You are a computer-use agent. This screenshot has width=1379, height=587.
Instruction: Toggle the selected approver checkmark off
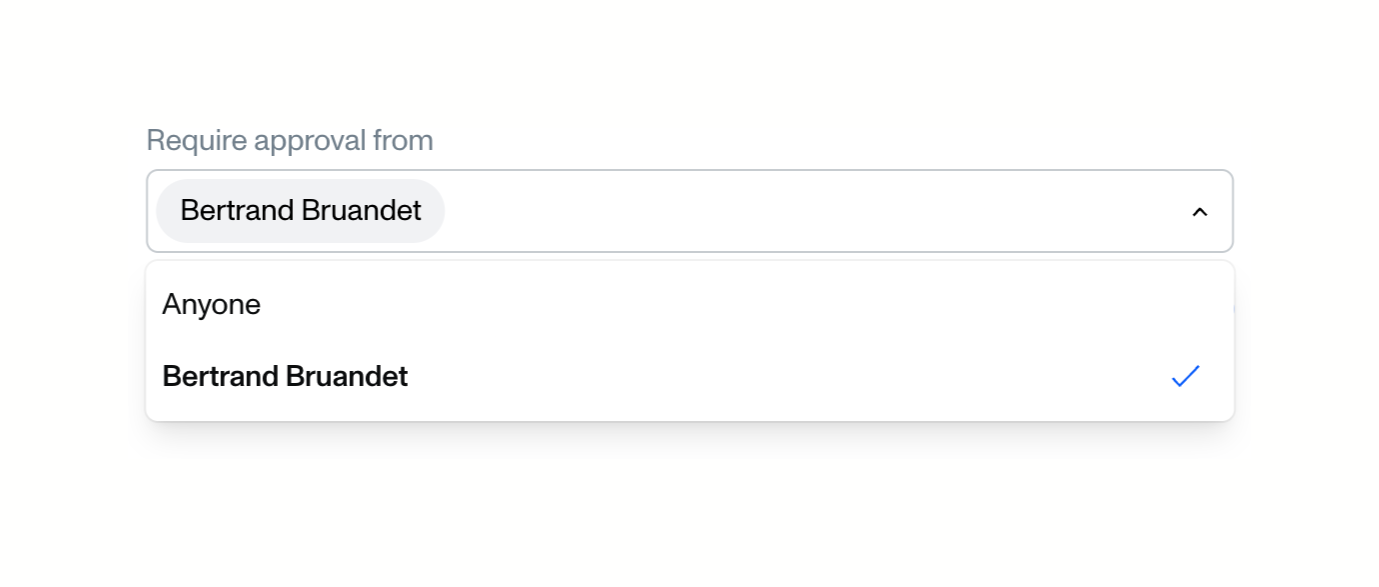coord(1185,377)
